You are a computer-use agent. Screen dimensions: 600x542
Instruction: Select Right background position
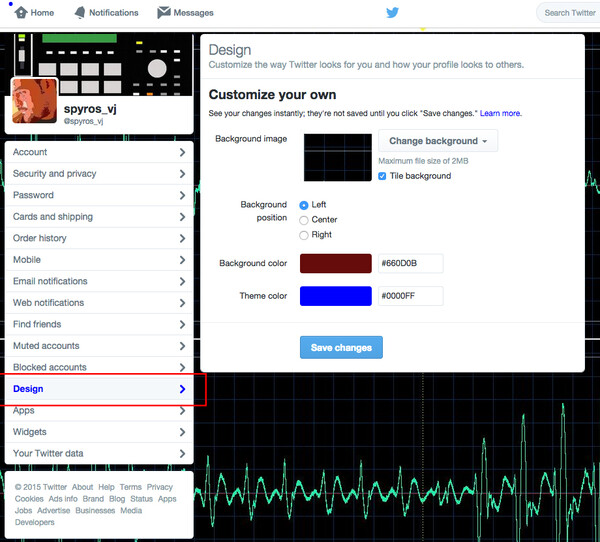click(x=303, y=235)
